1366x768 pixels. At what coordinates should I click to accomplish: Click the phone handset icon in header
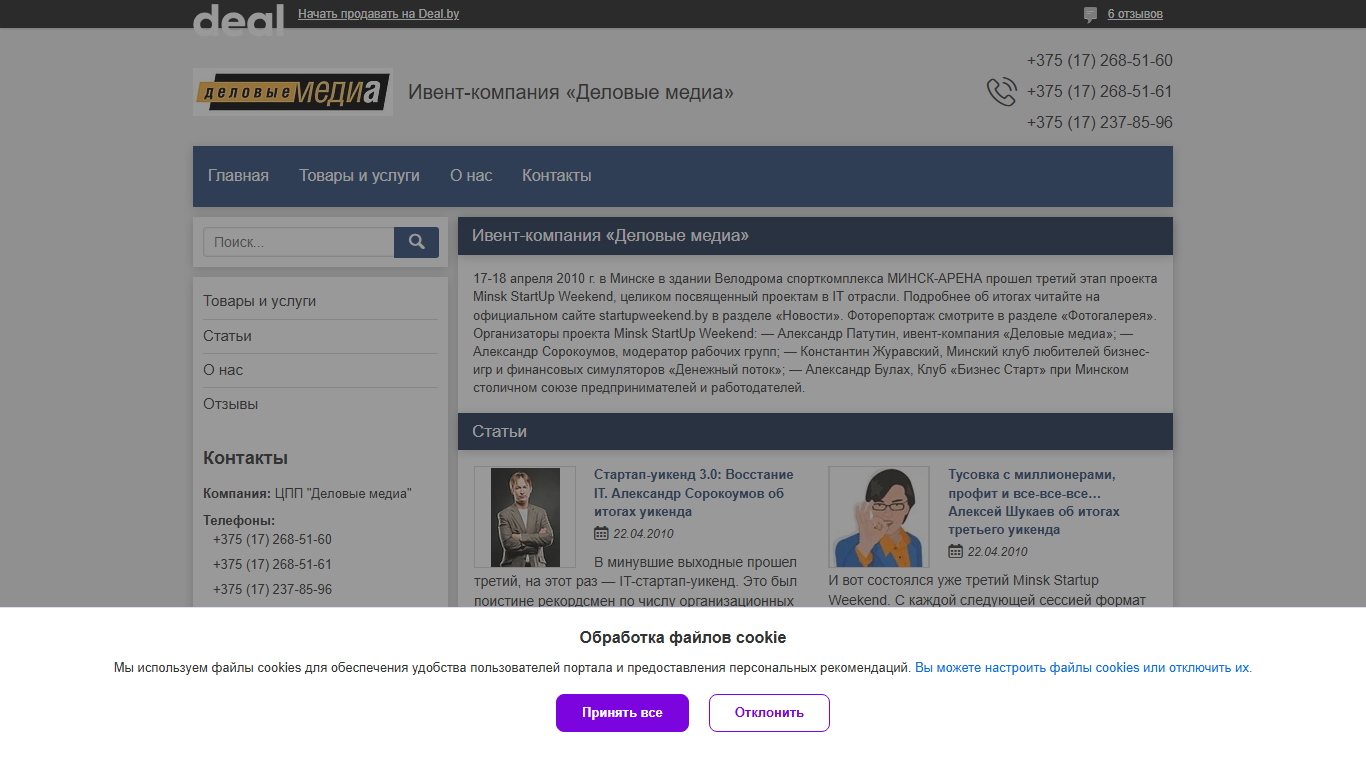click(1001, 92)
